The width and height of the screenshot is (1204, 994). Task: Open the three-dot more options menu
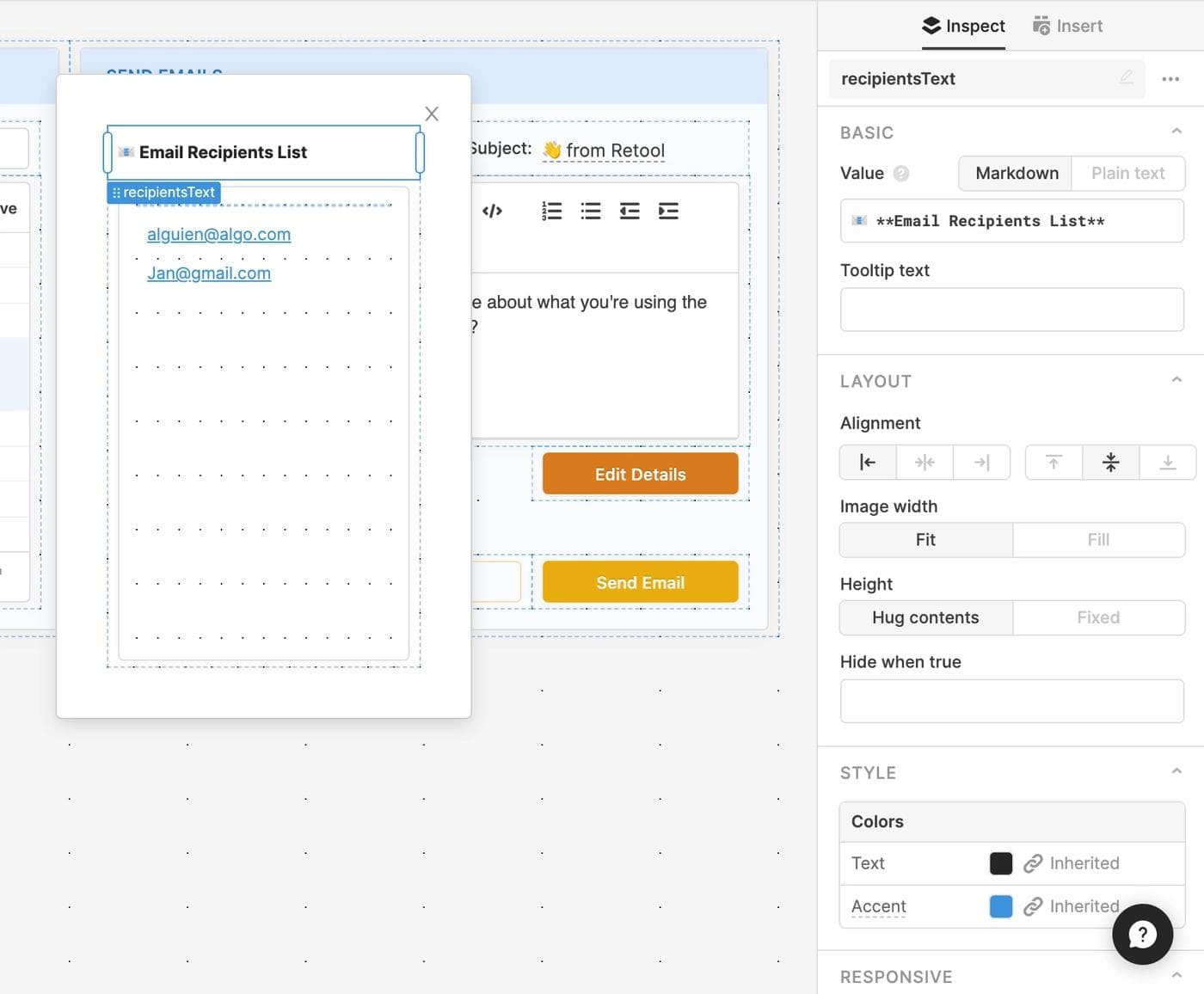pos(1170,79)
